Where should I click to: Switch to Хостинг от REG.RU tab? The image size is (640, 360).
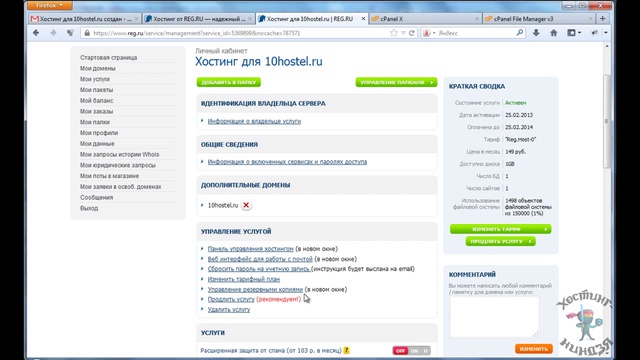click(199, 19)
